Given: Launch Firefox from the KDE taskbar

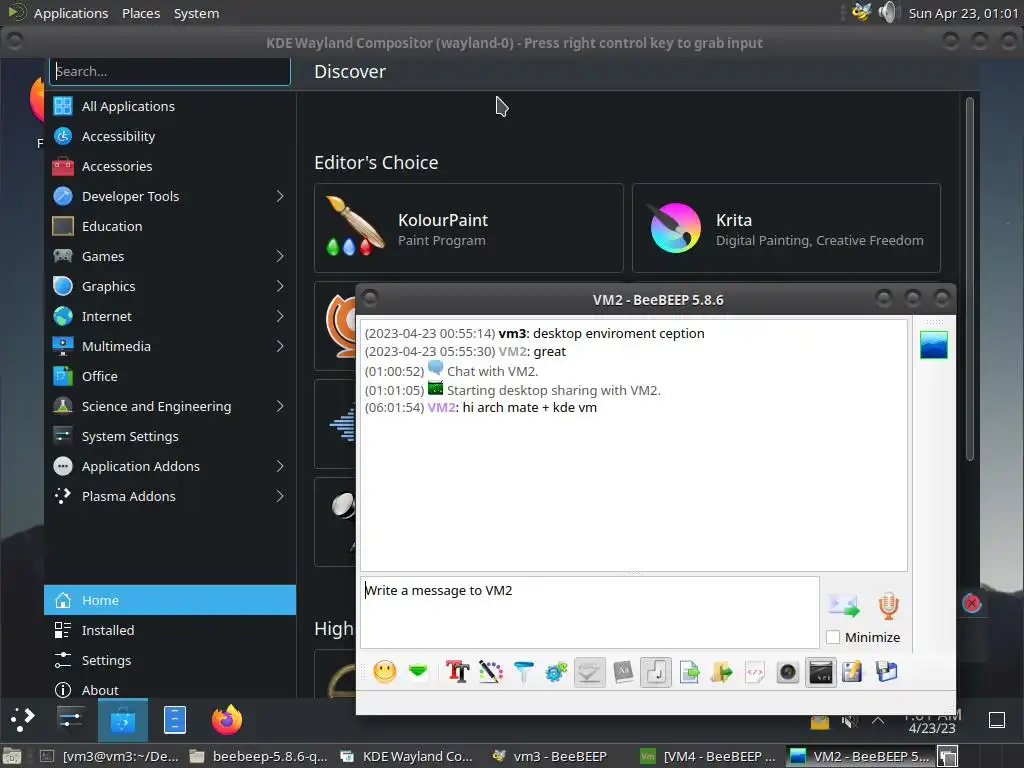Looking at the screenshot, I should 227,720.
